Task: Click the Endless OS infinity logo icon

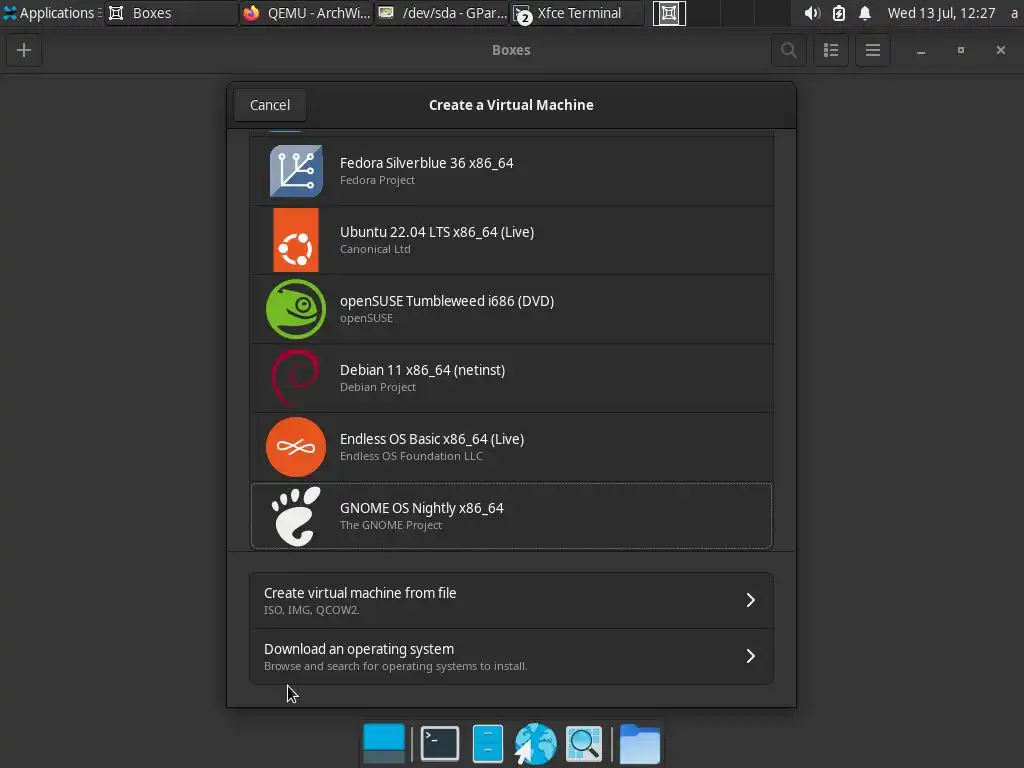Action: [x=296, y=447]
